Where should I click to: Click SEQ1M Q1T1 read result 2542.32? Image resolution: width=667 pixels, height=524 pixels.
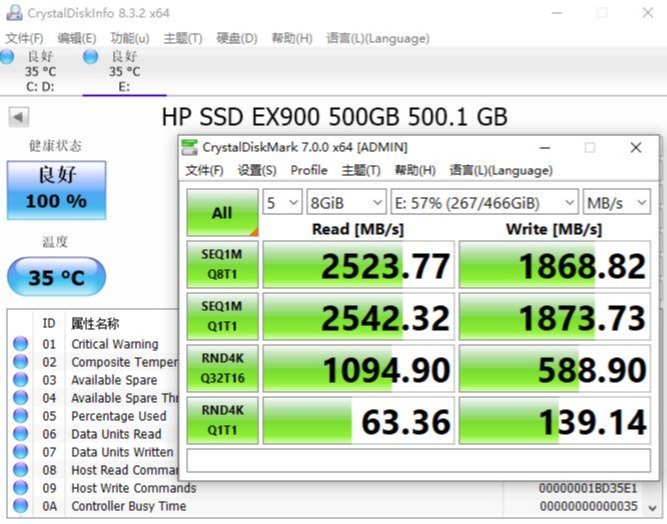coord(359,316)
